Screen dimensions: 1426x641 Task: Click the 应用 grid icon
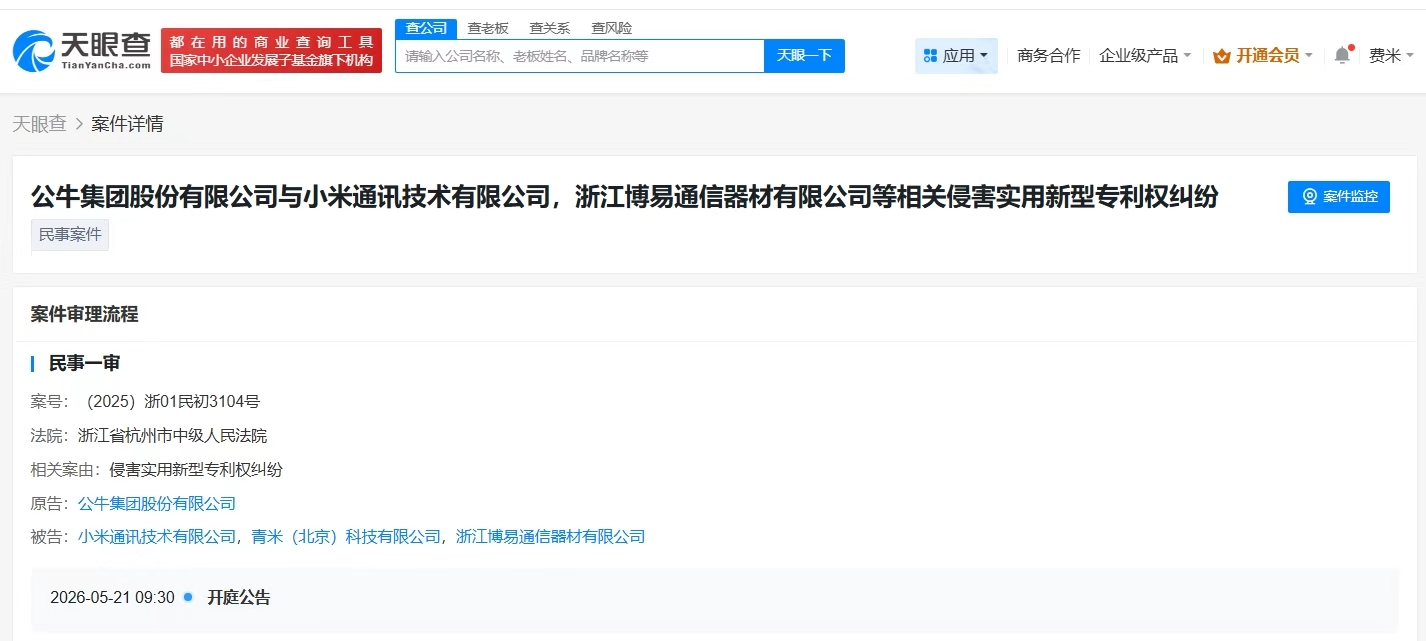click(x=930, y=56)
